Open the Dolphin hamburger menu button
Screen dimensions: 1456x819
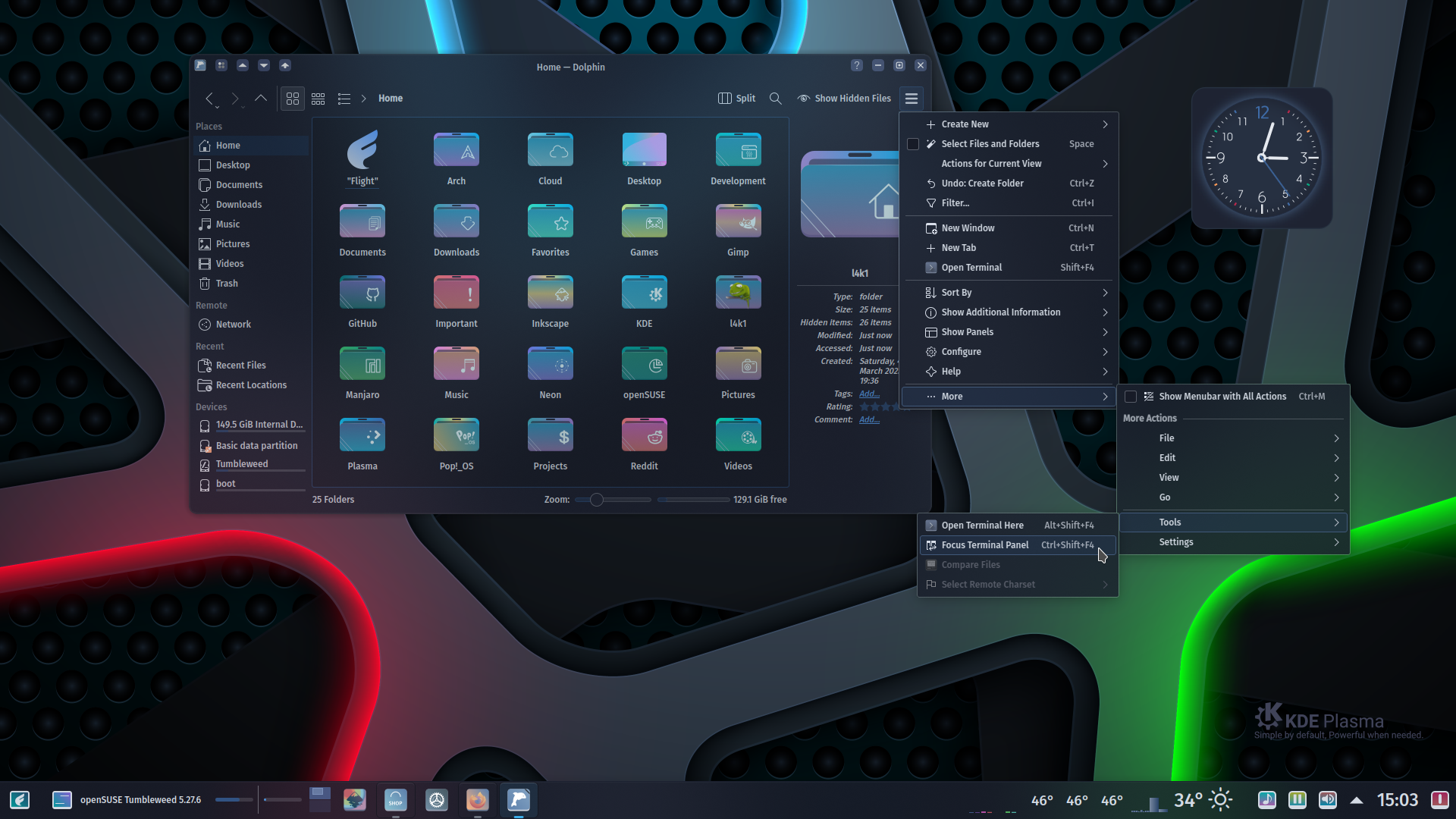click(x=912, y=99)
